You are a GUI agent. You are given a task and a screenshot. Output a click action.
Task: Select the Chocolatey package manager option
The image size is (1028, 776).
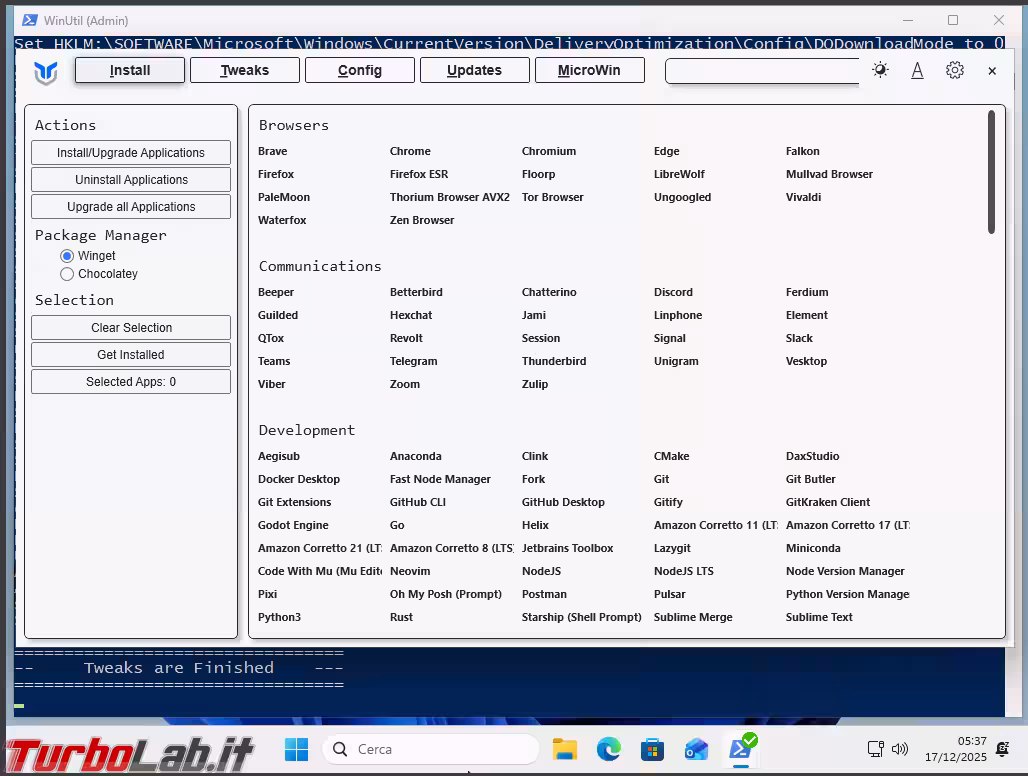click(x=68, y=274)
